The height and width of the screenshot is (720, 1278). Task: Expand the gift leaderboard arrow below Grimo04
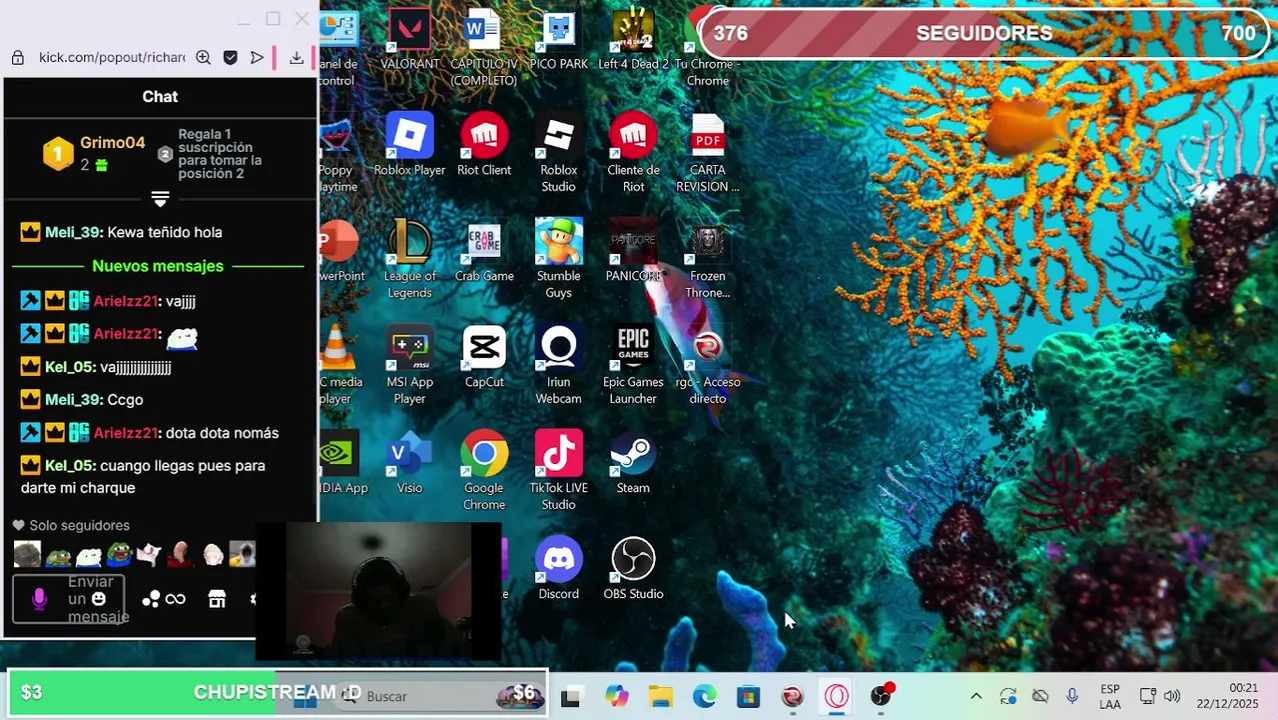tap(160, 199)
